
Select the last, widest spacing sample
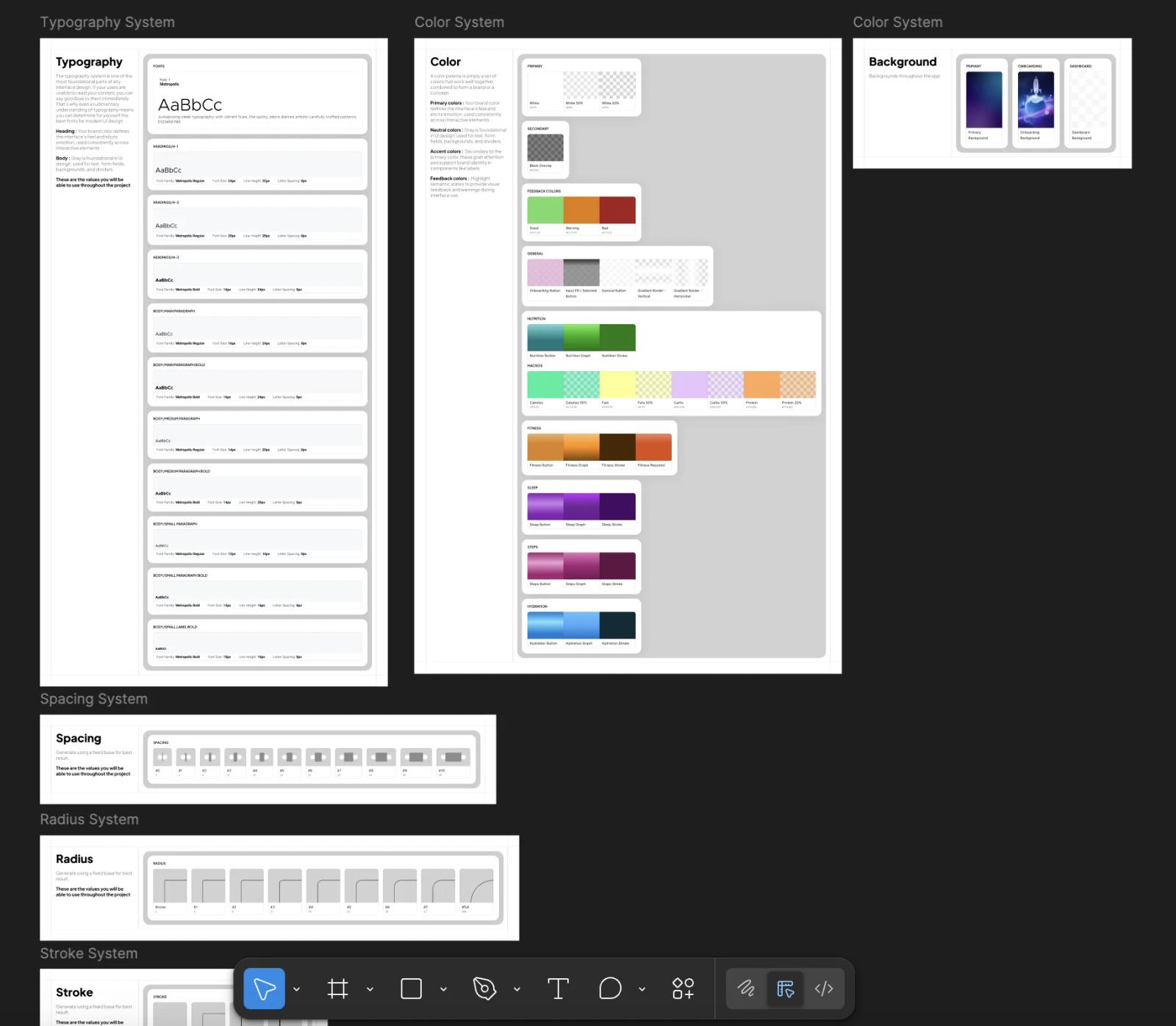[453, 757]
